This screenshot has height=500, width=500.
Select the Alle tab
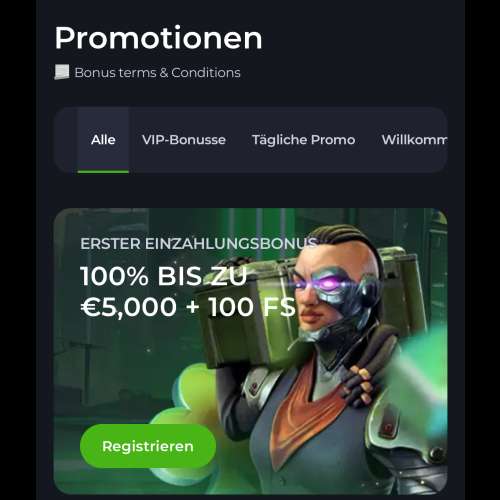103,140
